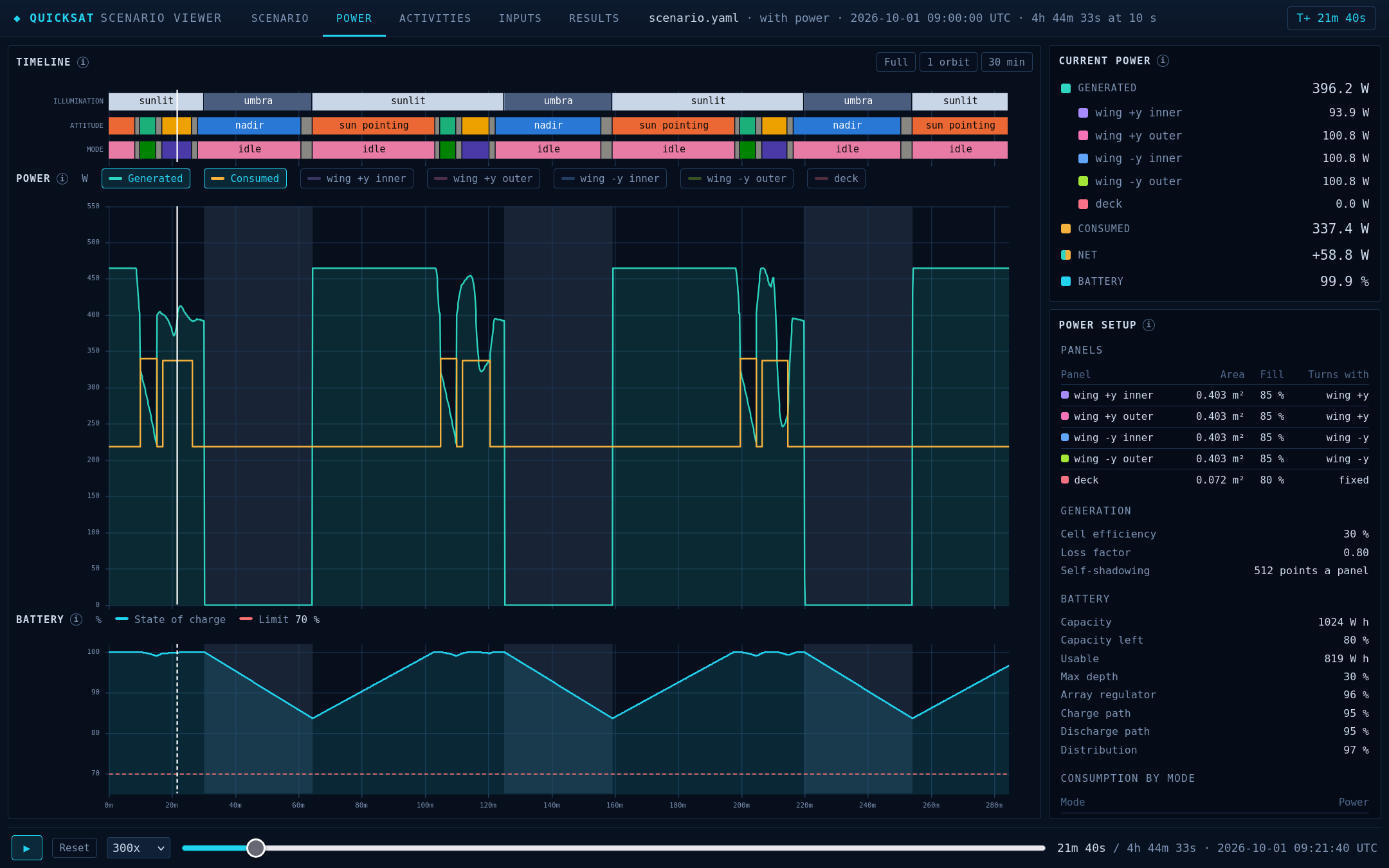Enable the wing +y outer series

pos(484,179)
